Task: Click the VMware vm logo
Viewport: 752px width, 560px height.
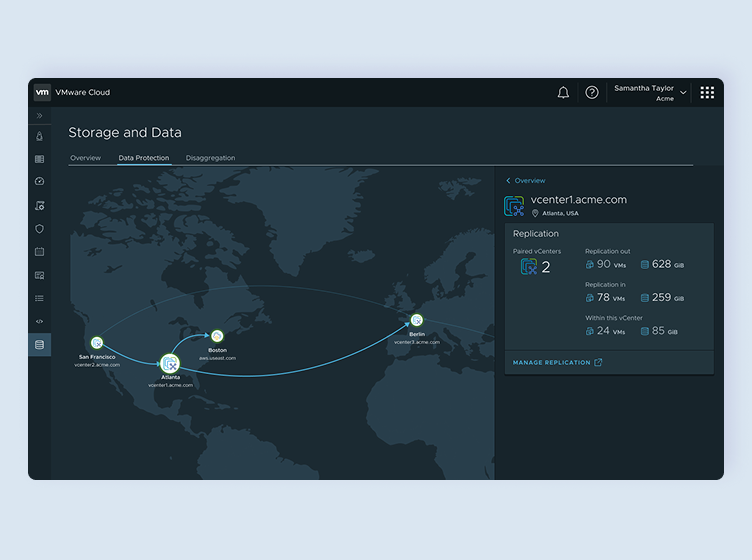Action: [42, 93]
